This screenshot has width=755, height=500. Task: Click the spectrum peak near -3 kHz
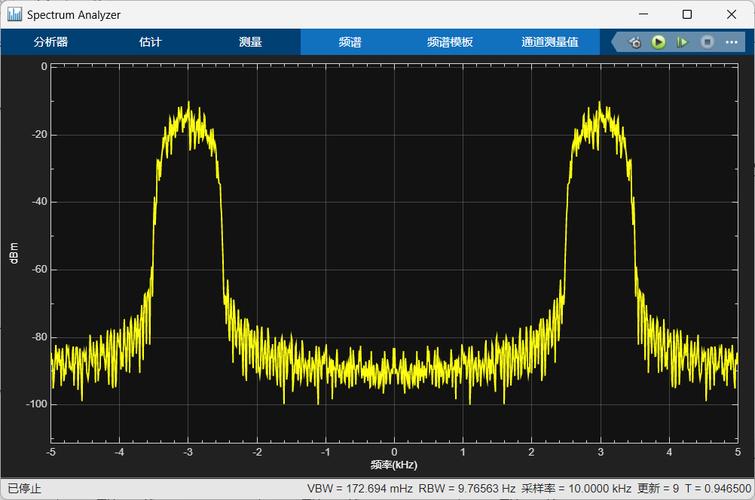coord(188,104)
